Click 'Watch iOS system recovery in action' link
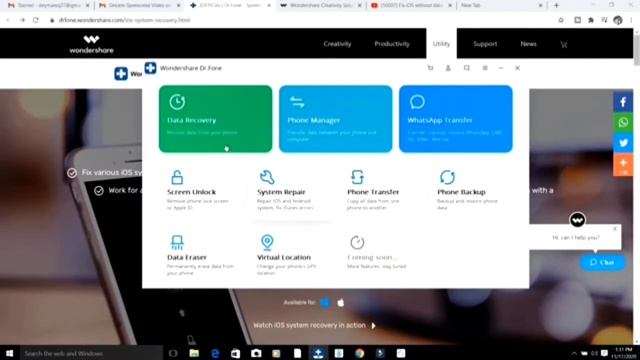The image size is (640, 360). point(314,325)
